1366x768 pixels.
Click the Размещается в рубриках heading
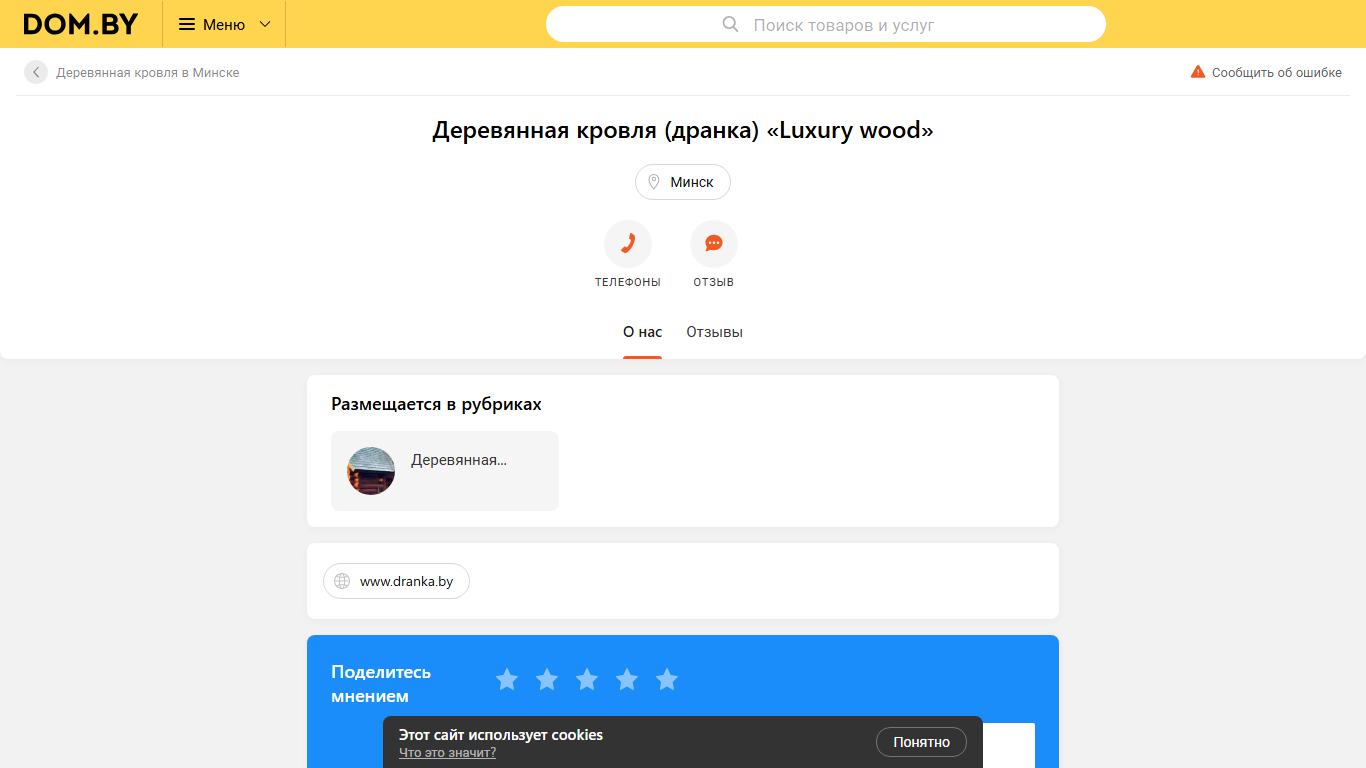[436, 404]
